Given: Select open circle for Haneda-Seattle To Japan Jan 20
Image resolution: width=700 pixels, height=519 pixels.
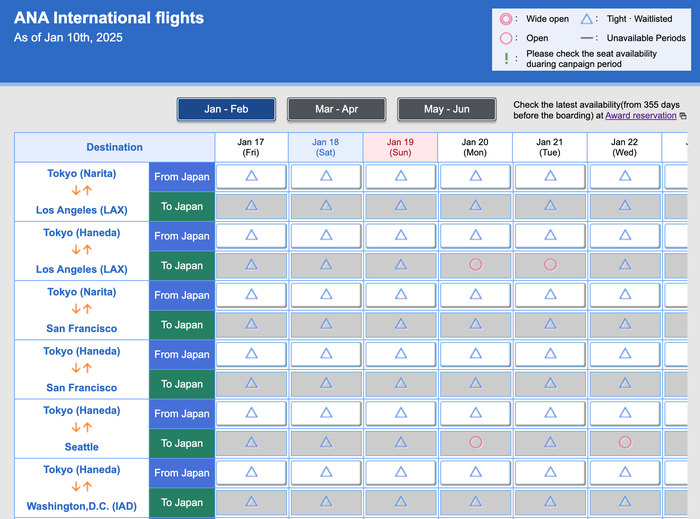Looking at the screenshot, I should (475, 442).
